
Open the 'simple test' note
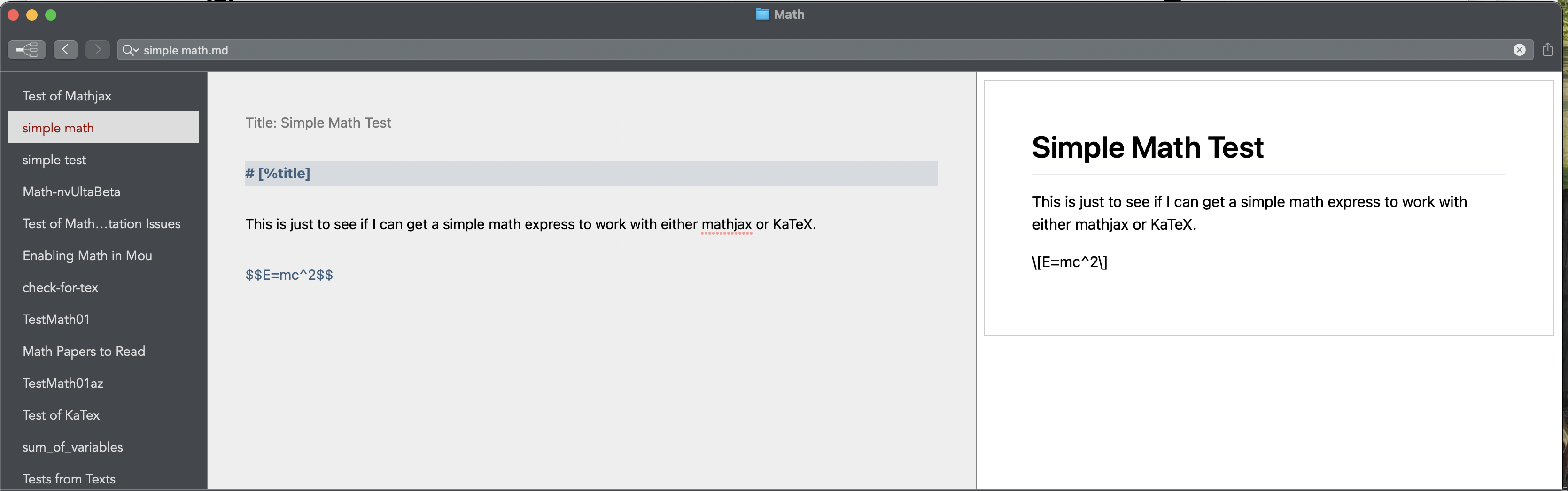(x=54, y=160)
